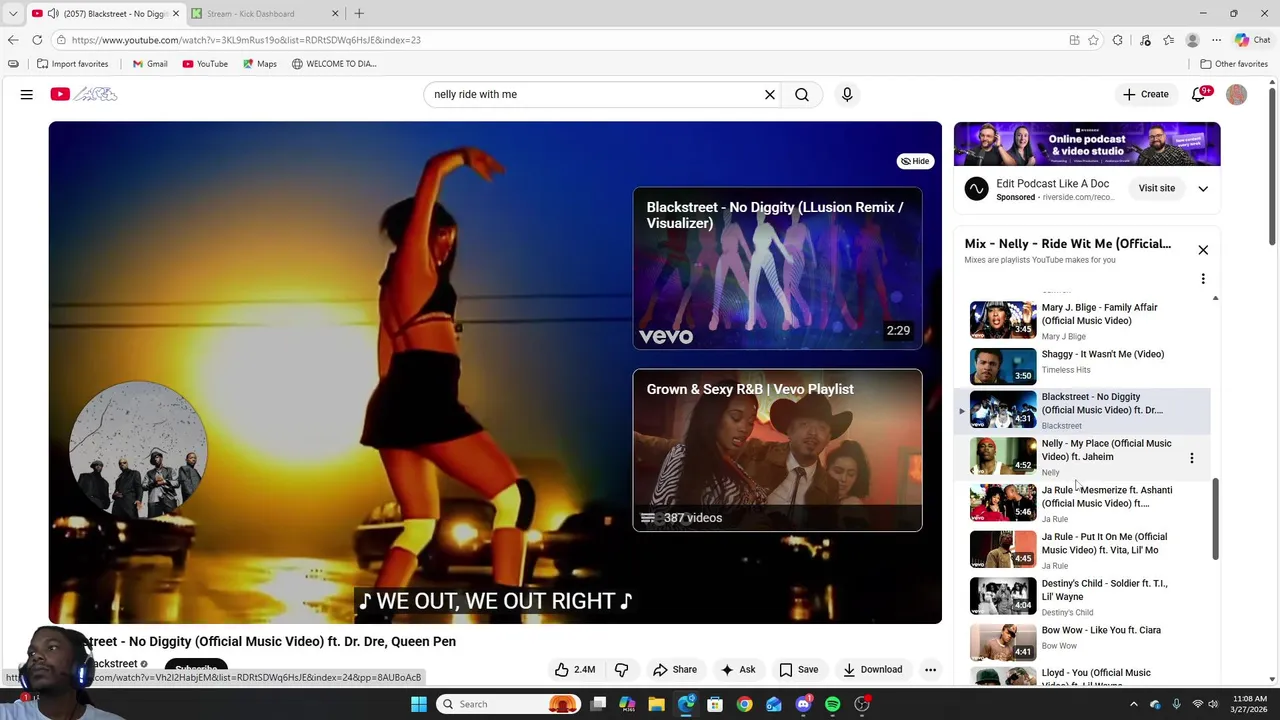Viewport: 1280px width, 720px height.
Task: Open the Mix playlist options kebab menu
Action: (1203, 279)
